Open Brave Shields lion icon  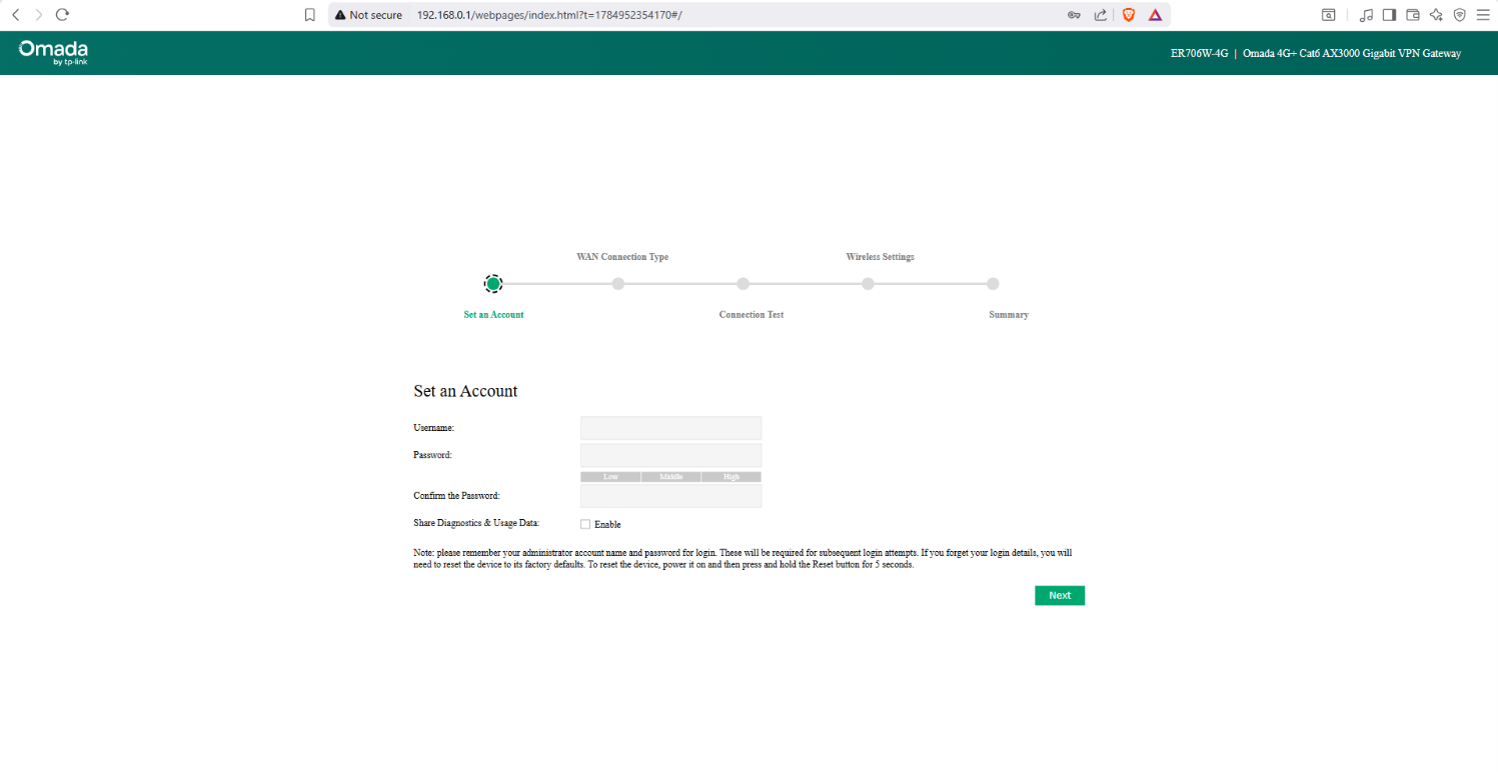click(1129, 15)
